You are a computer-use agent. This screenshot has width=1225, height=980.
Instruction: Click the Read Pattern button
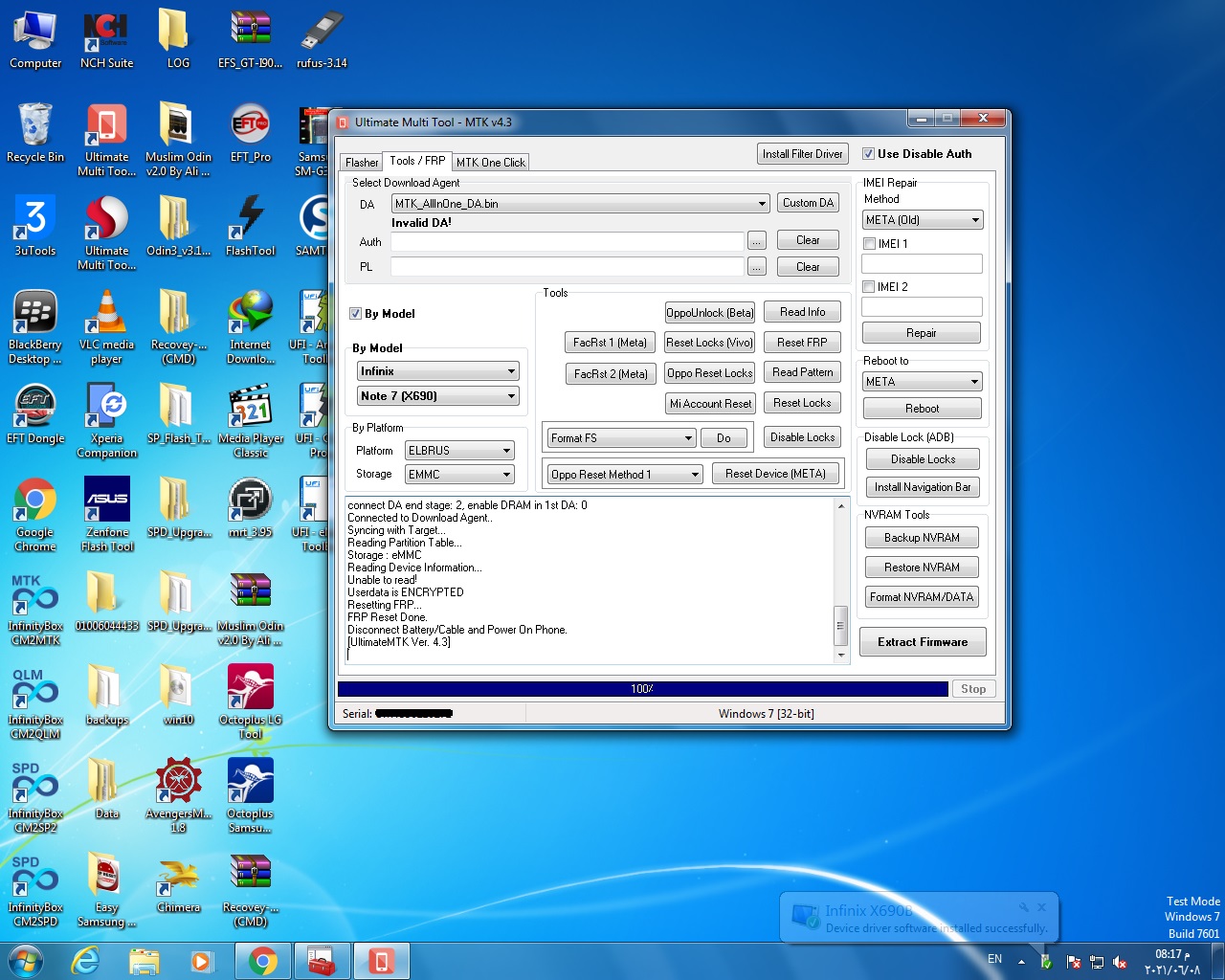point(802,372)
